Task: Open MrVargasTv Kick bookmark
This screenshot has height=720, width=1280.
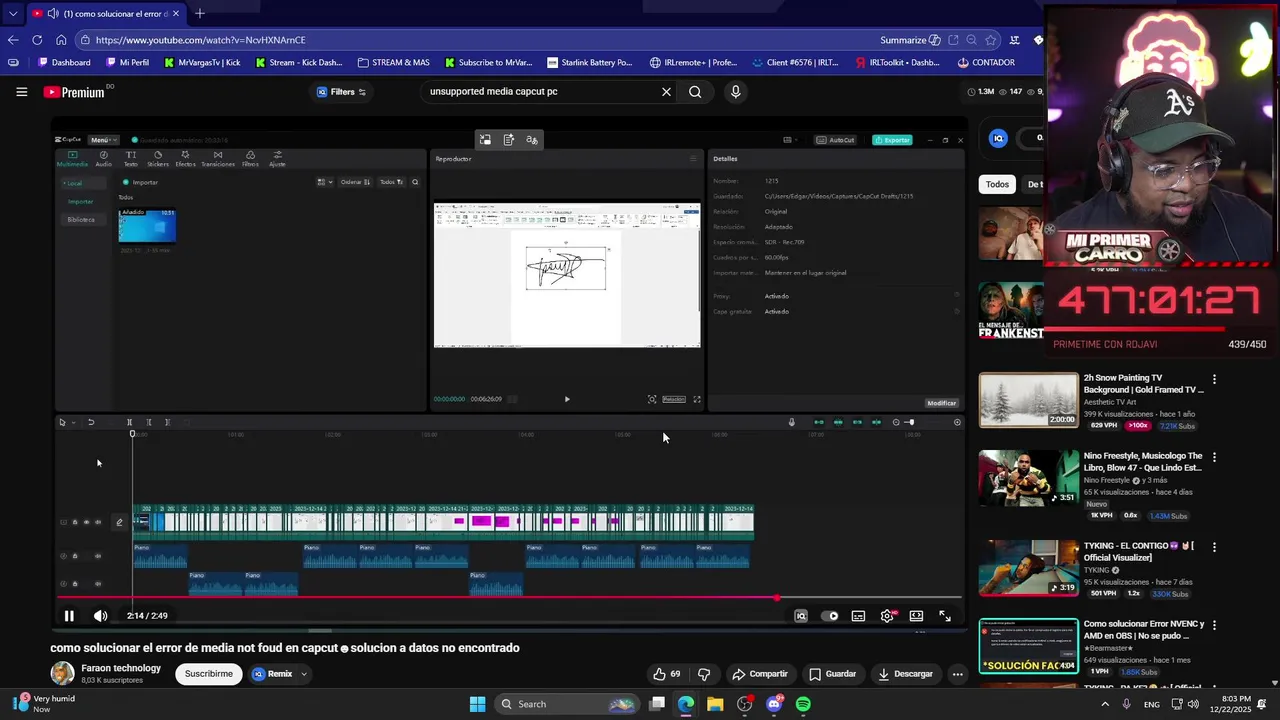Action: tap(202, 62)
